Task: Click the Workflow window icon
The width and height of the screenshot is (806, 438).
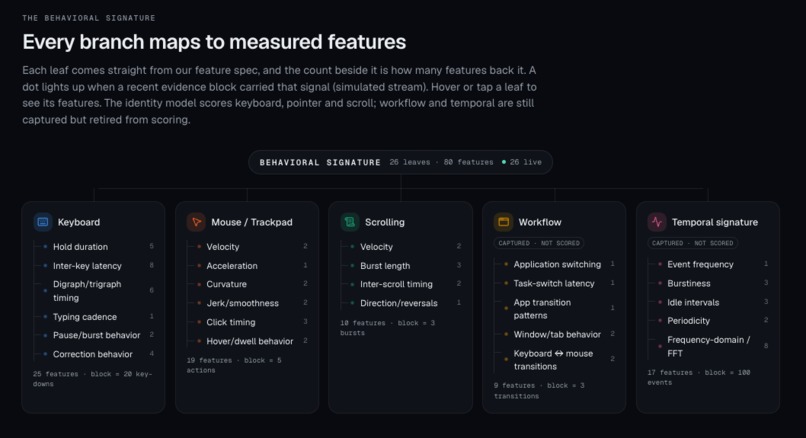Action: [x=503, y=222]
